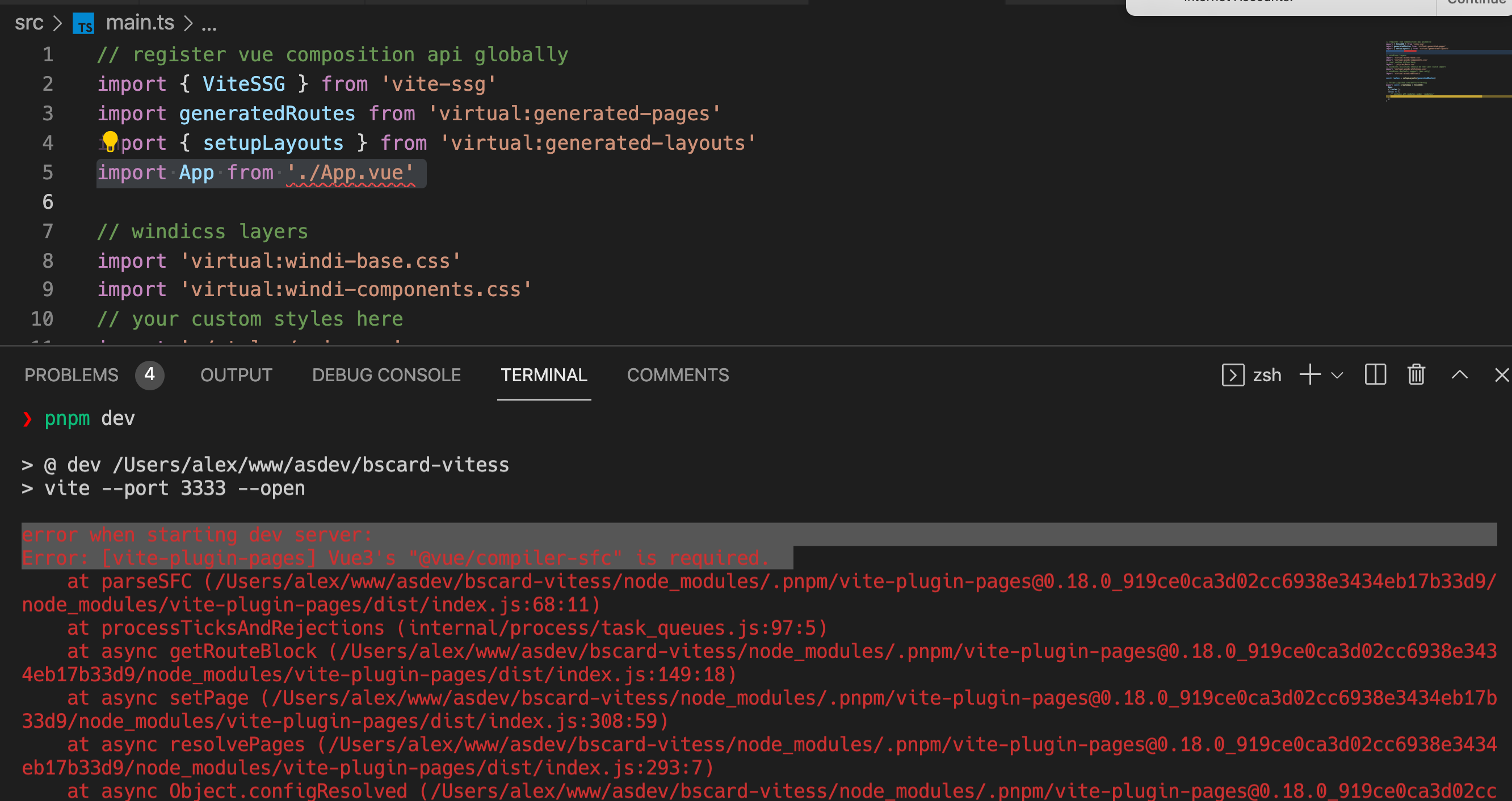Click 'virtual:windi-base.css' import
The image size is (1512, 801).
click(321, 260)
